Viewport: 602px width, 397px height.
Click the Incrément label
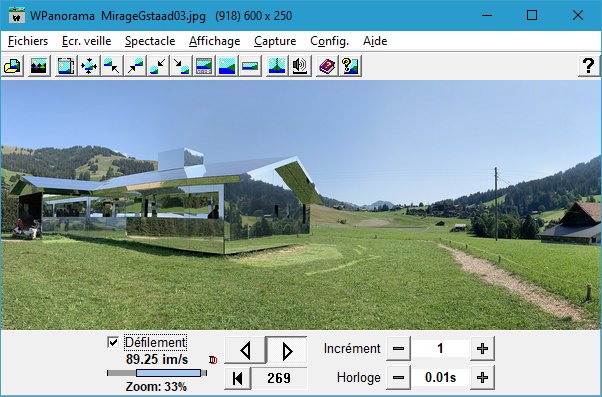click(x=352, y=349)
